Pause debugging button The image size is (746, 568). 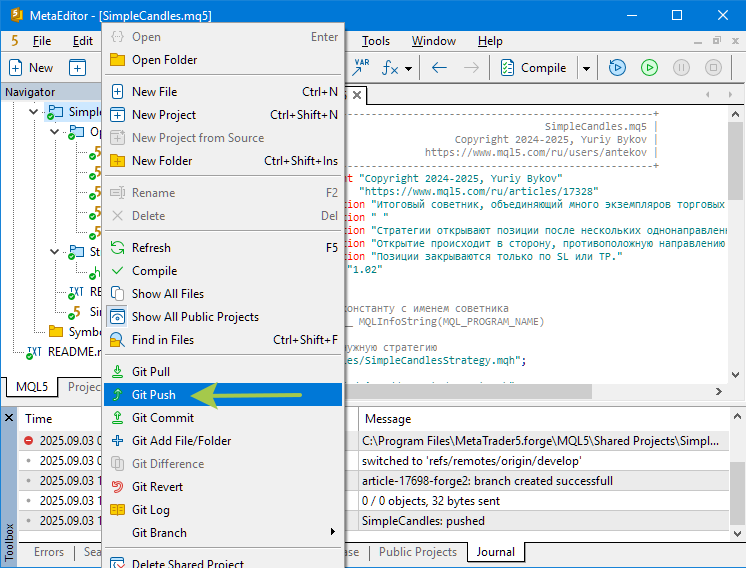click(681, 68)
